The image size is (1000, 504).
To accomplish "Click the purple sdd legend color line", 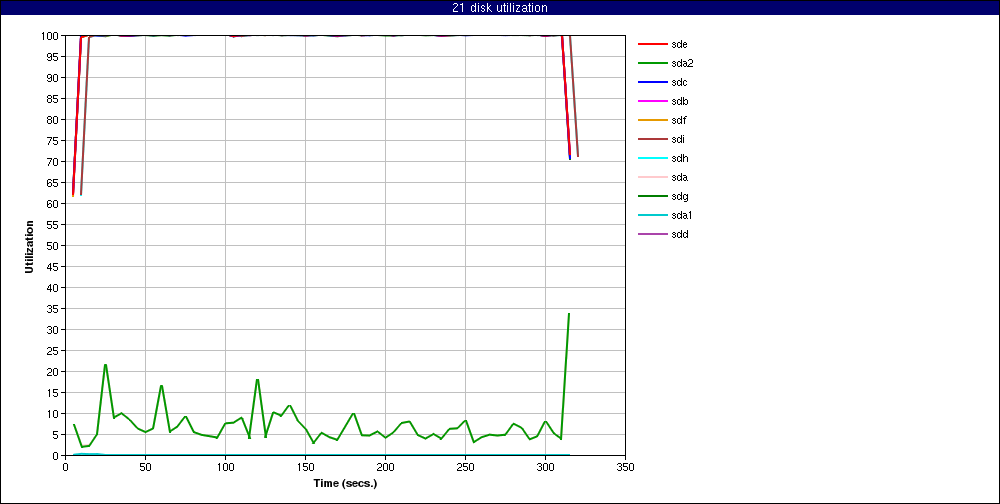I will [652, 234].
